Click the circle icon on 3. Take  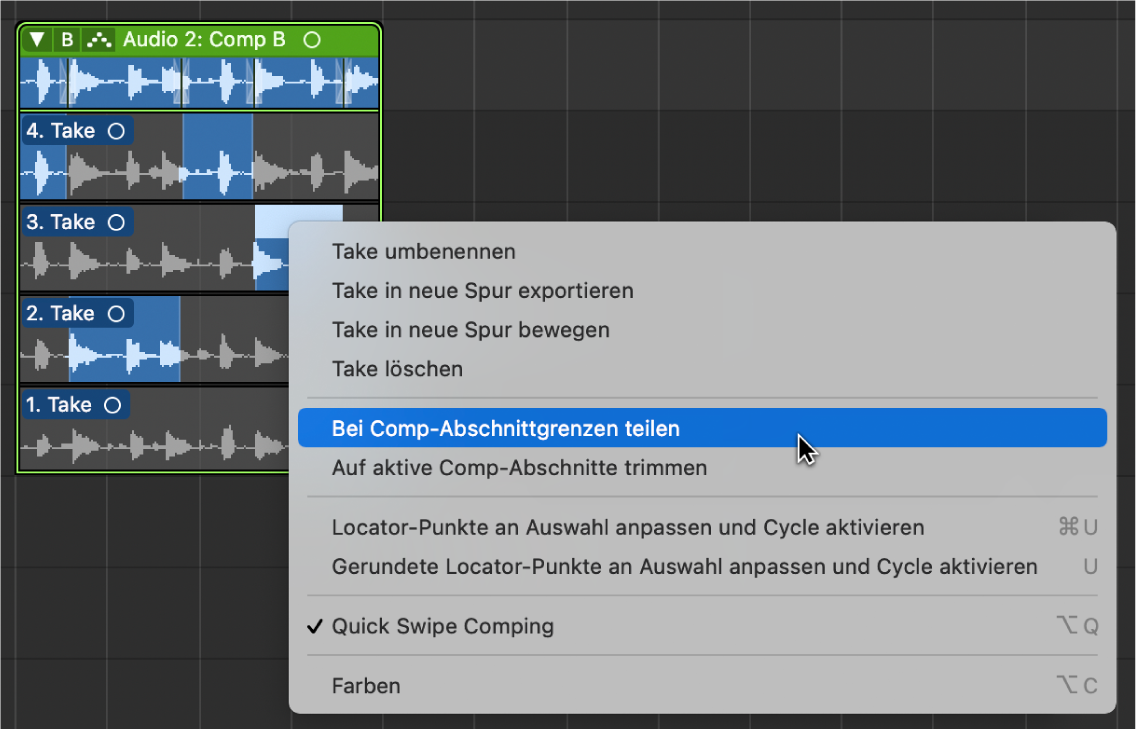116,222
